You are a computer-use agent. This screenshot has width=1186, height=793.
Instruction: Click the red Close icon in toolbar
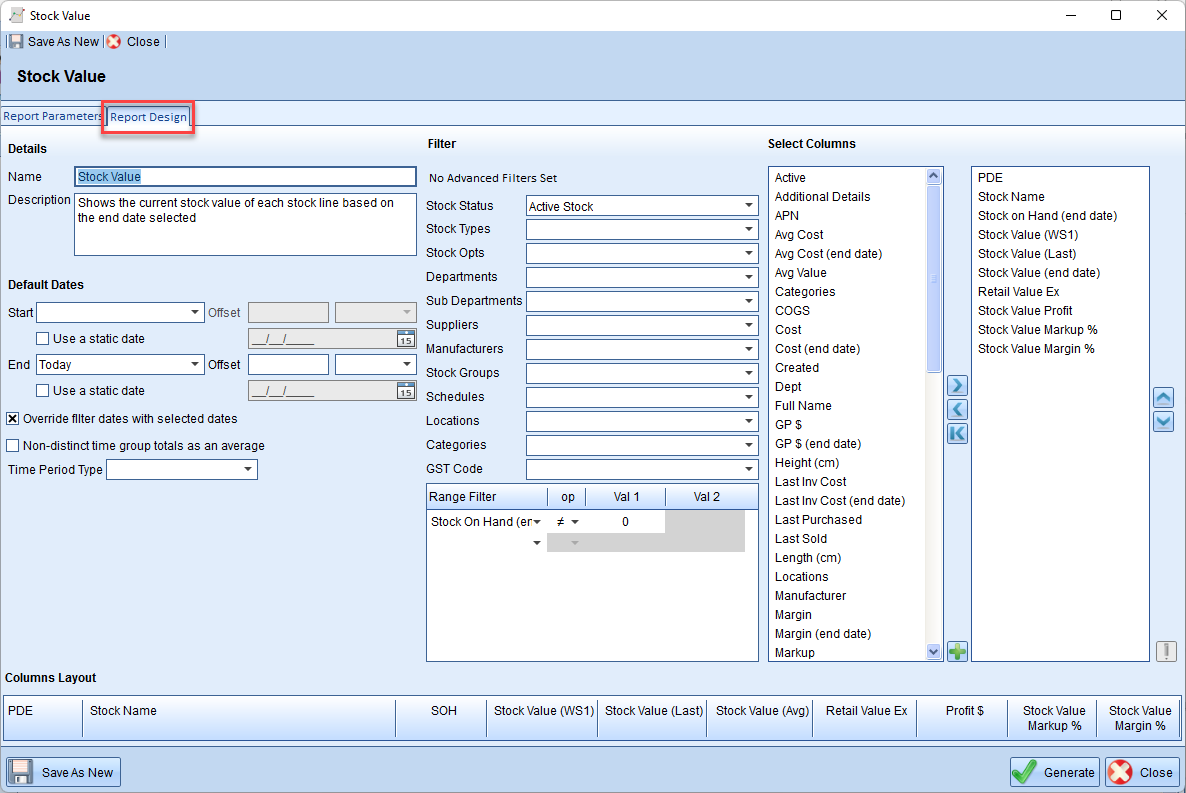tap(115, 42)
